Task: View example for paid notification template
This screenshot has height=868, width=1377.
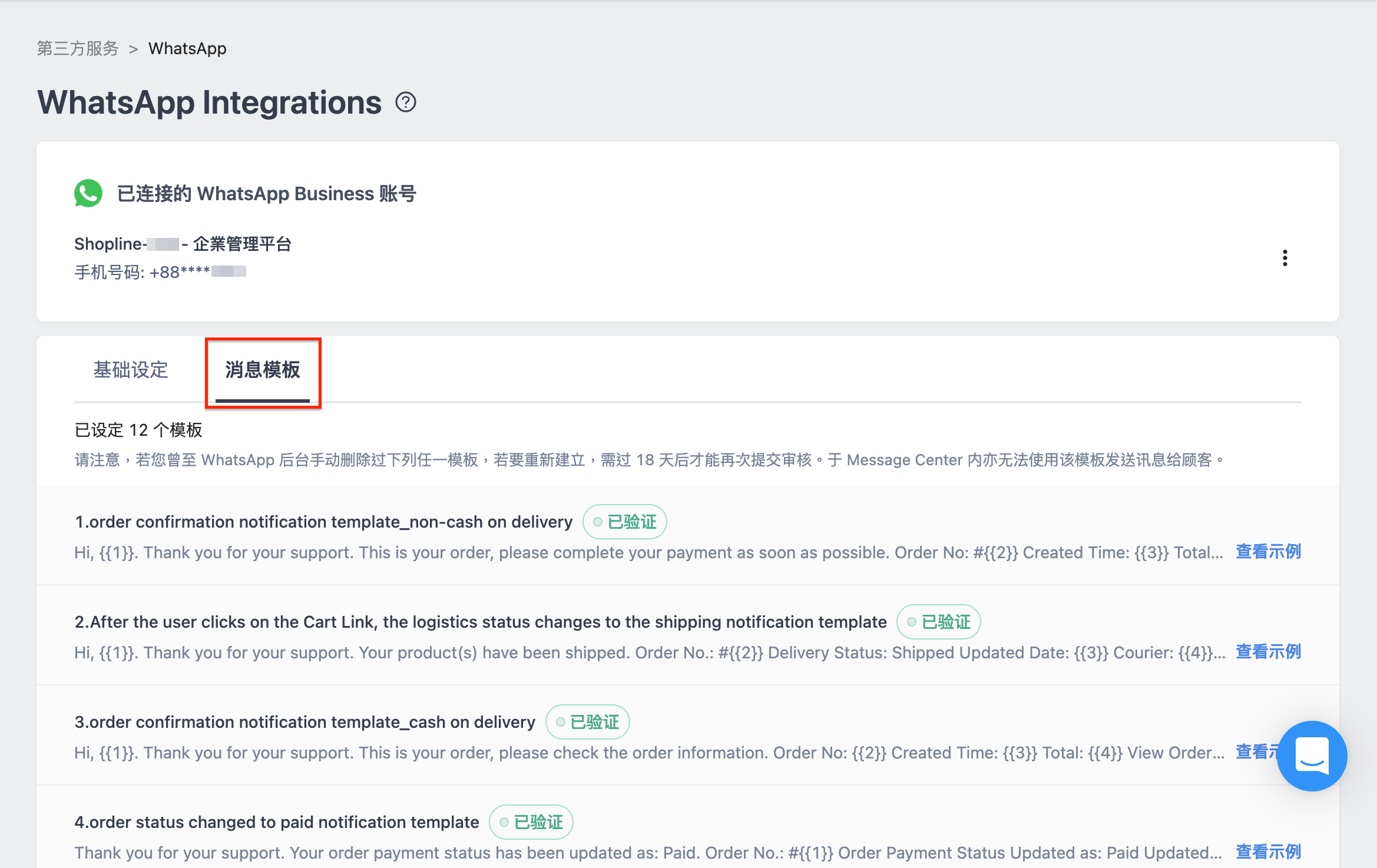Action: pos(1268,852)
